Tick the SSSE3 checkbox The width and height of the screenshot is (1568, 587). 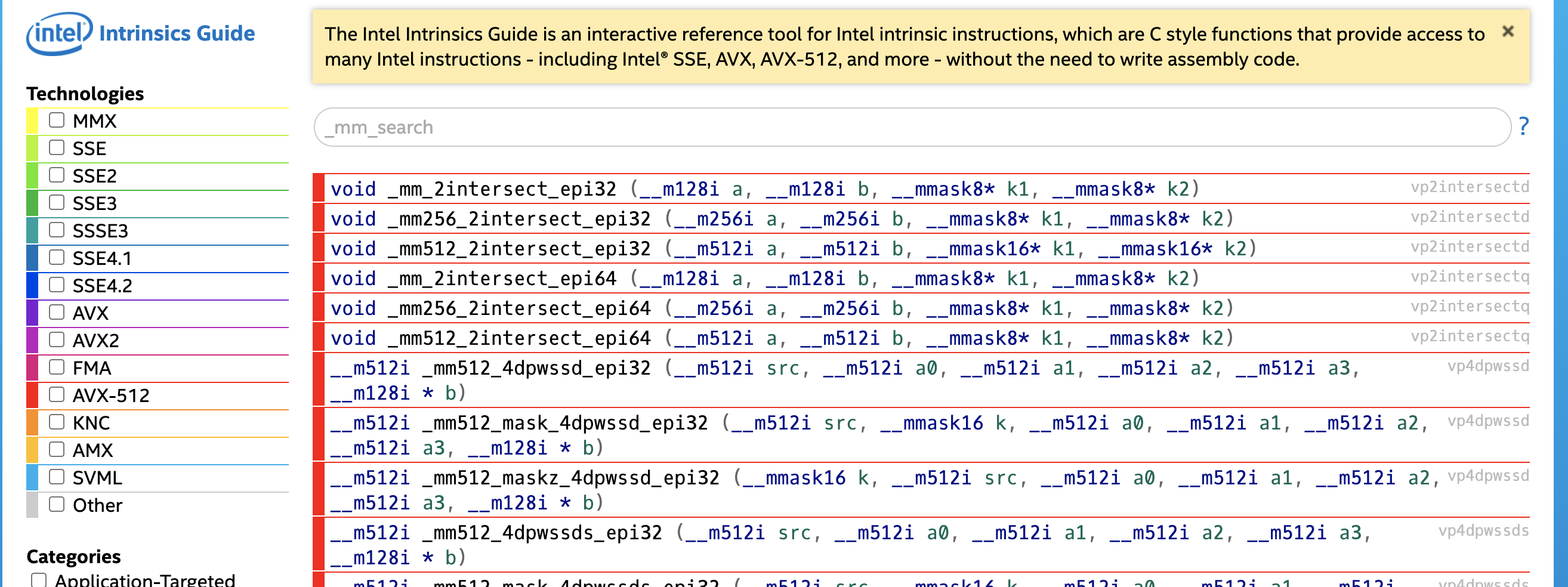(x=57, y=229)
